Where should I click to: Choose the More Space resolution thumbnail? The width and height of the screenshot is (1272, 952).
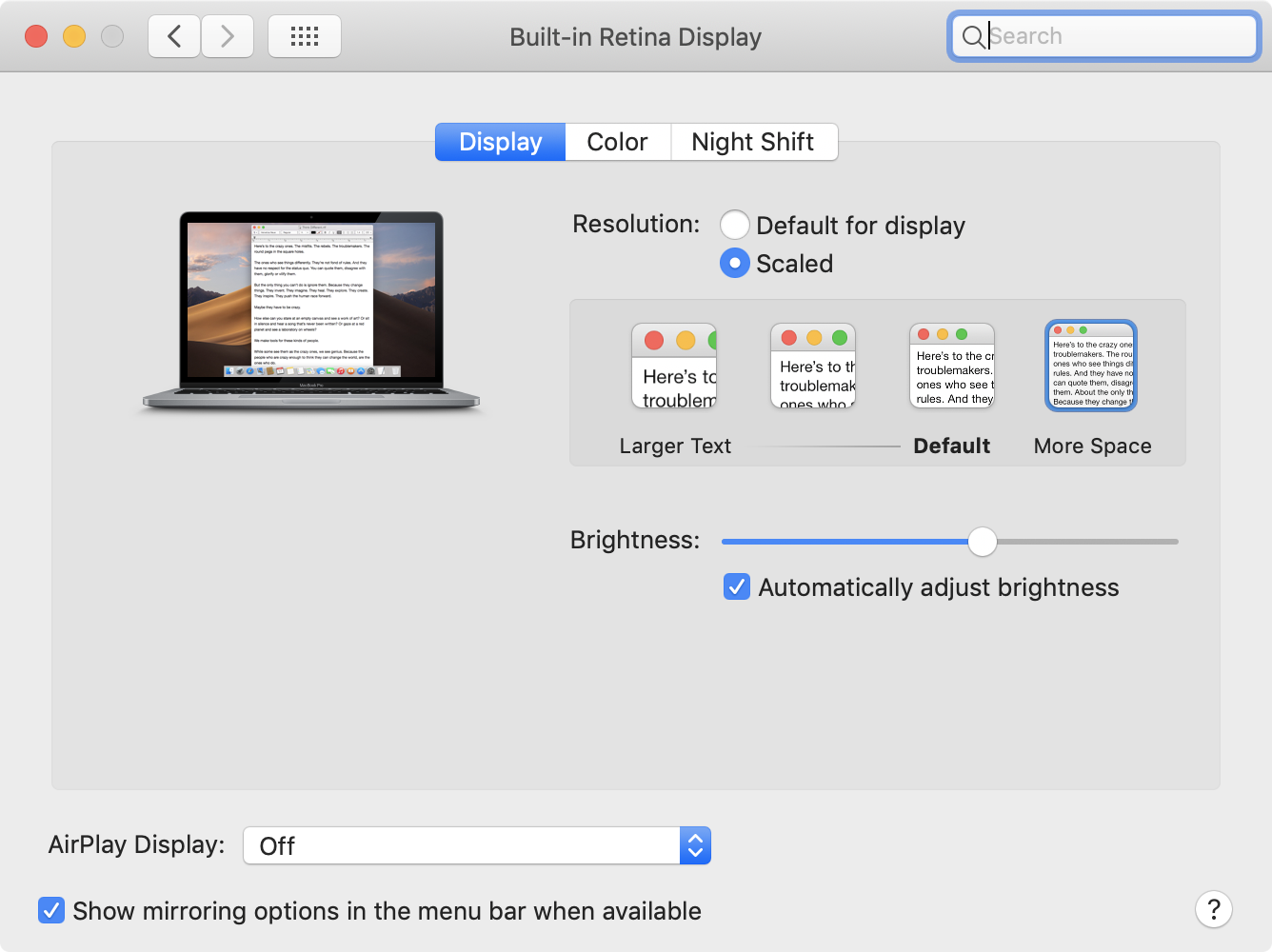1091,366
